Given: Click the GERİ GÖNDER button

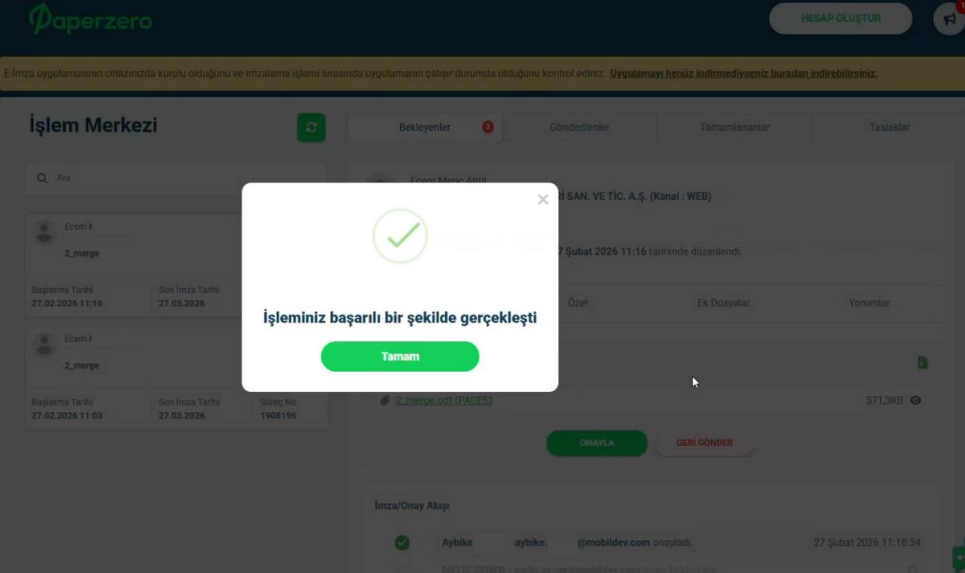Looking at the screenshot, I should point(704,443).
